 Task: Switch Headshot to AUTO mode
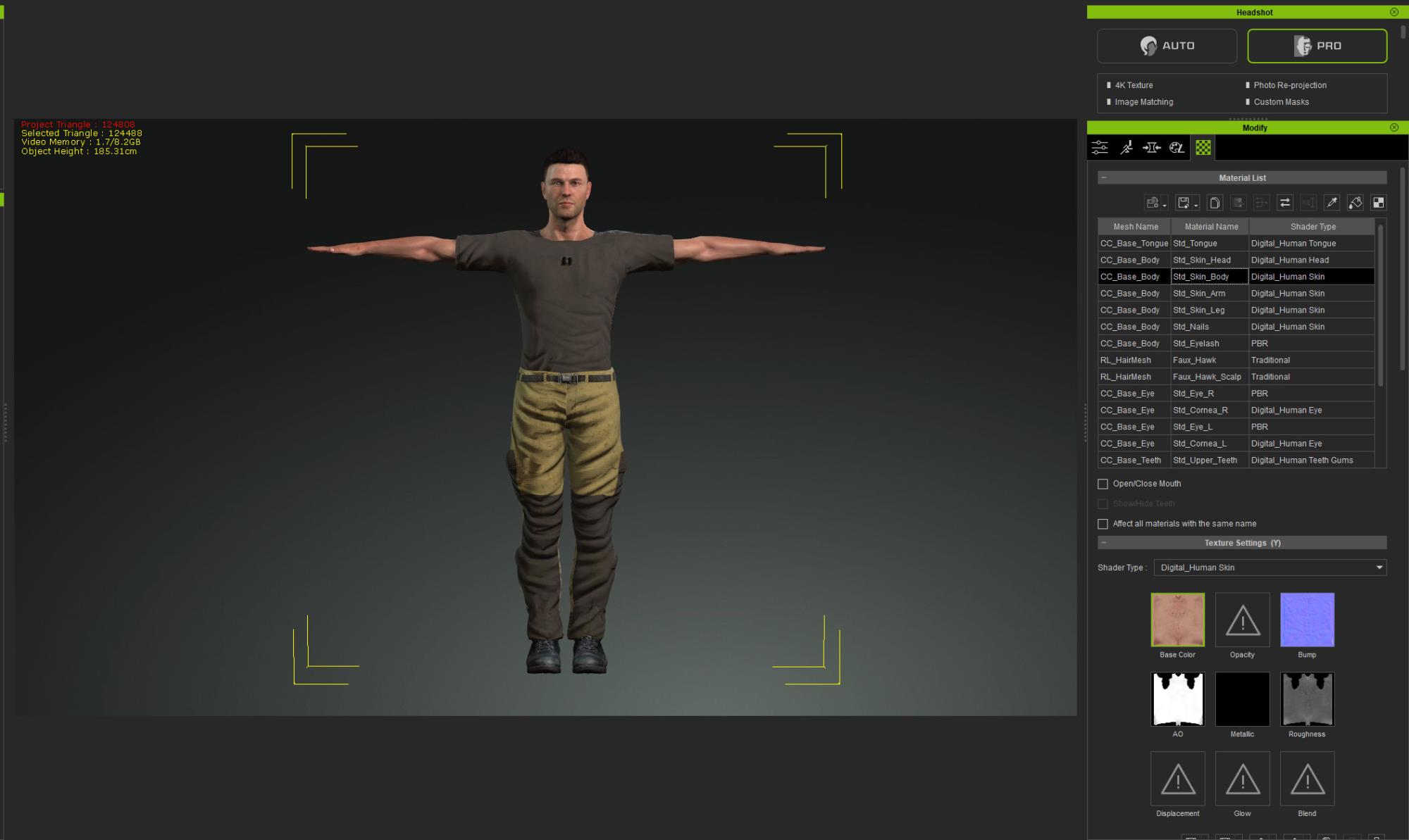tap(1167, 46)
